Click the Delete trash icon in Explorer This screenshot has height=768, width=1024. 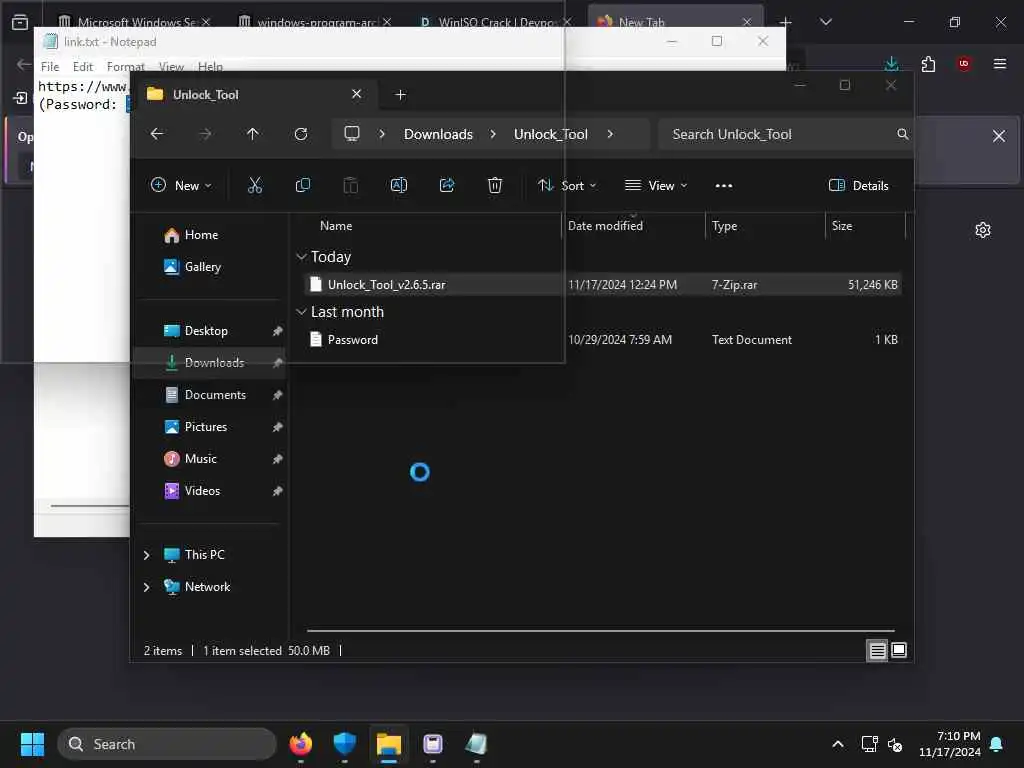tap(495, 185)
